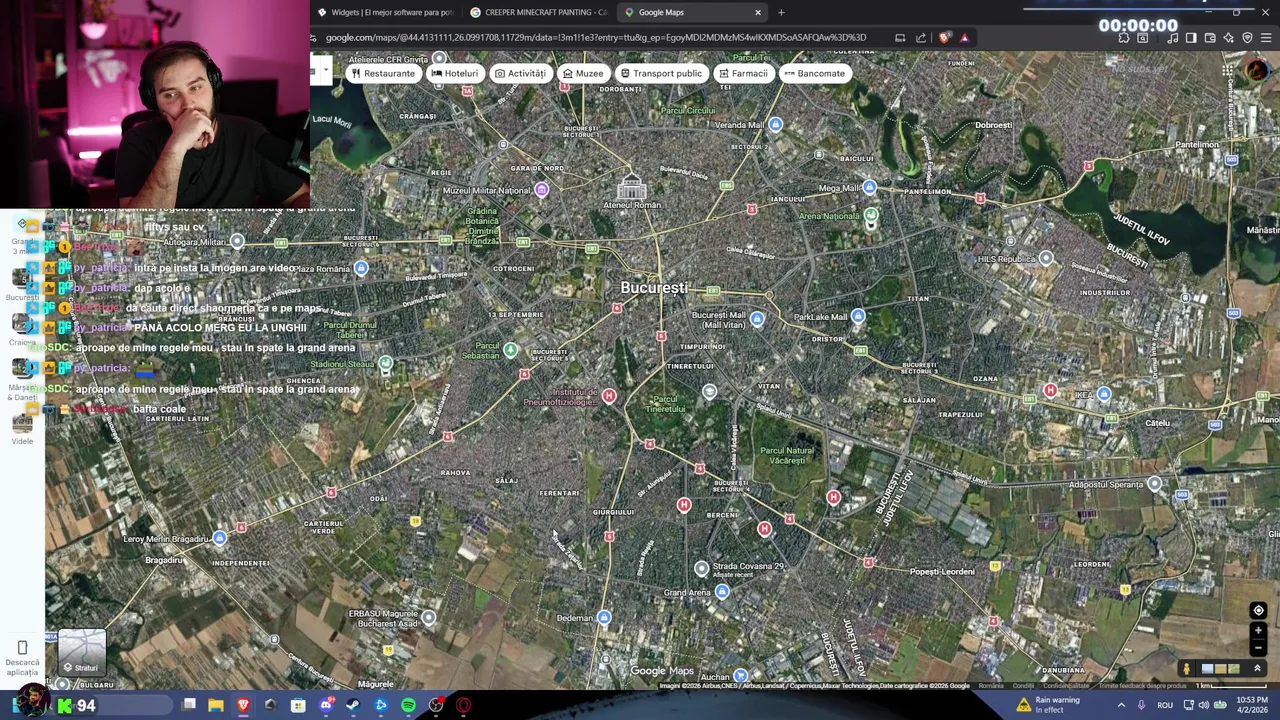The height and width of the screenshot is (720, 1280).
Task: Open Discord from taskbar
Action: tap(325, 706)
